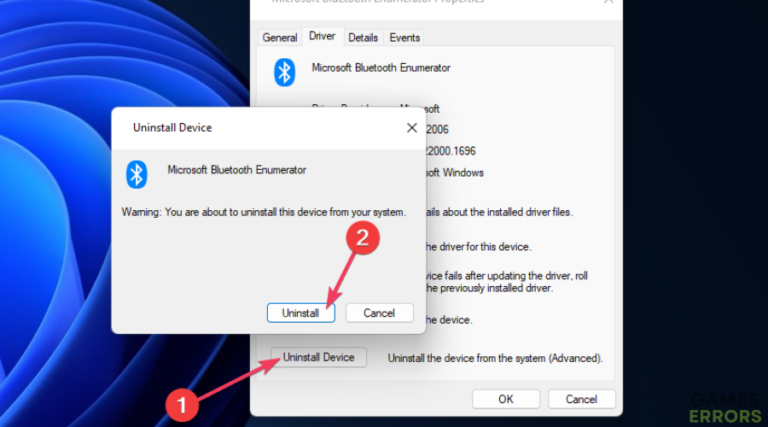Close the Uninstall Device dialog with X

[411, 128]
